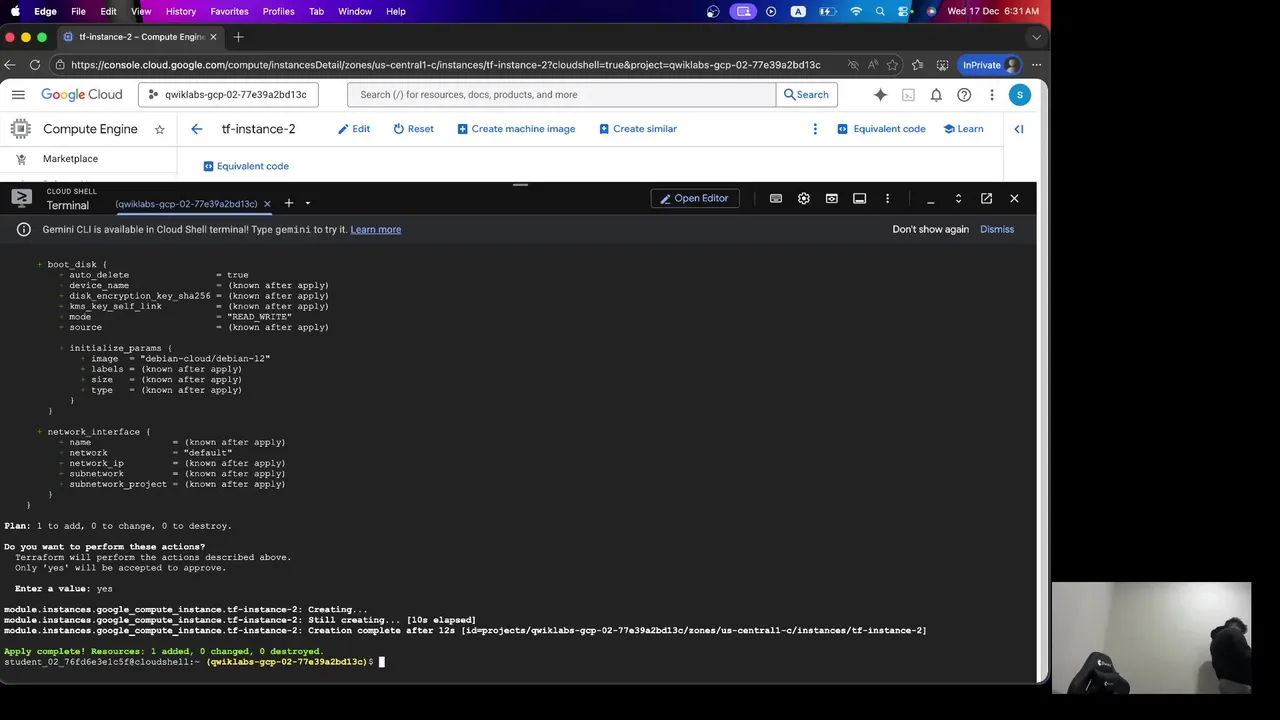
Task: Dismiss the Gemini CLI banner
Action: click(x=997, y=229)
